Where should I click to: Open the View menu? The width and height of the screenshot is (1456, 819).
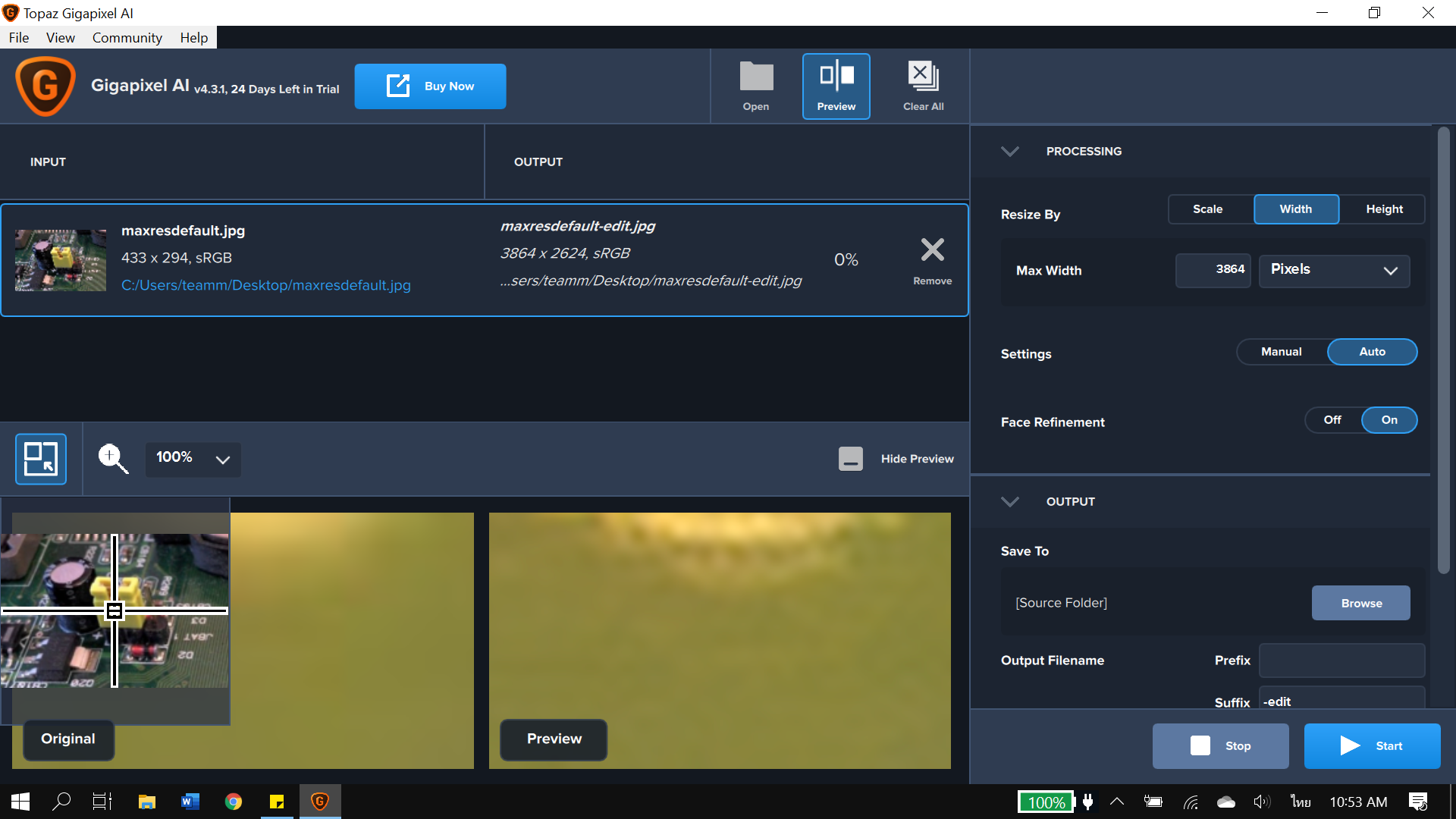61,38
